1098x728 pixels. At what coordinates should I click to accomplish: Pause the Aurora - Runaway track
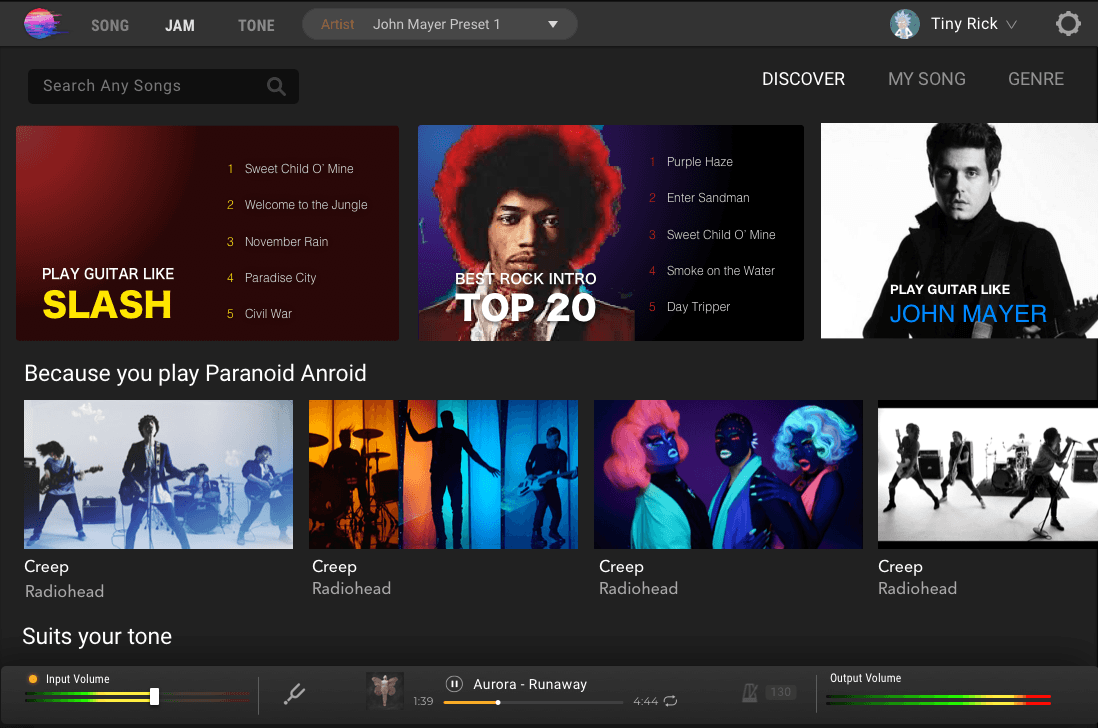coord(454,684)
